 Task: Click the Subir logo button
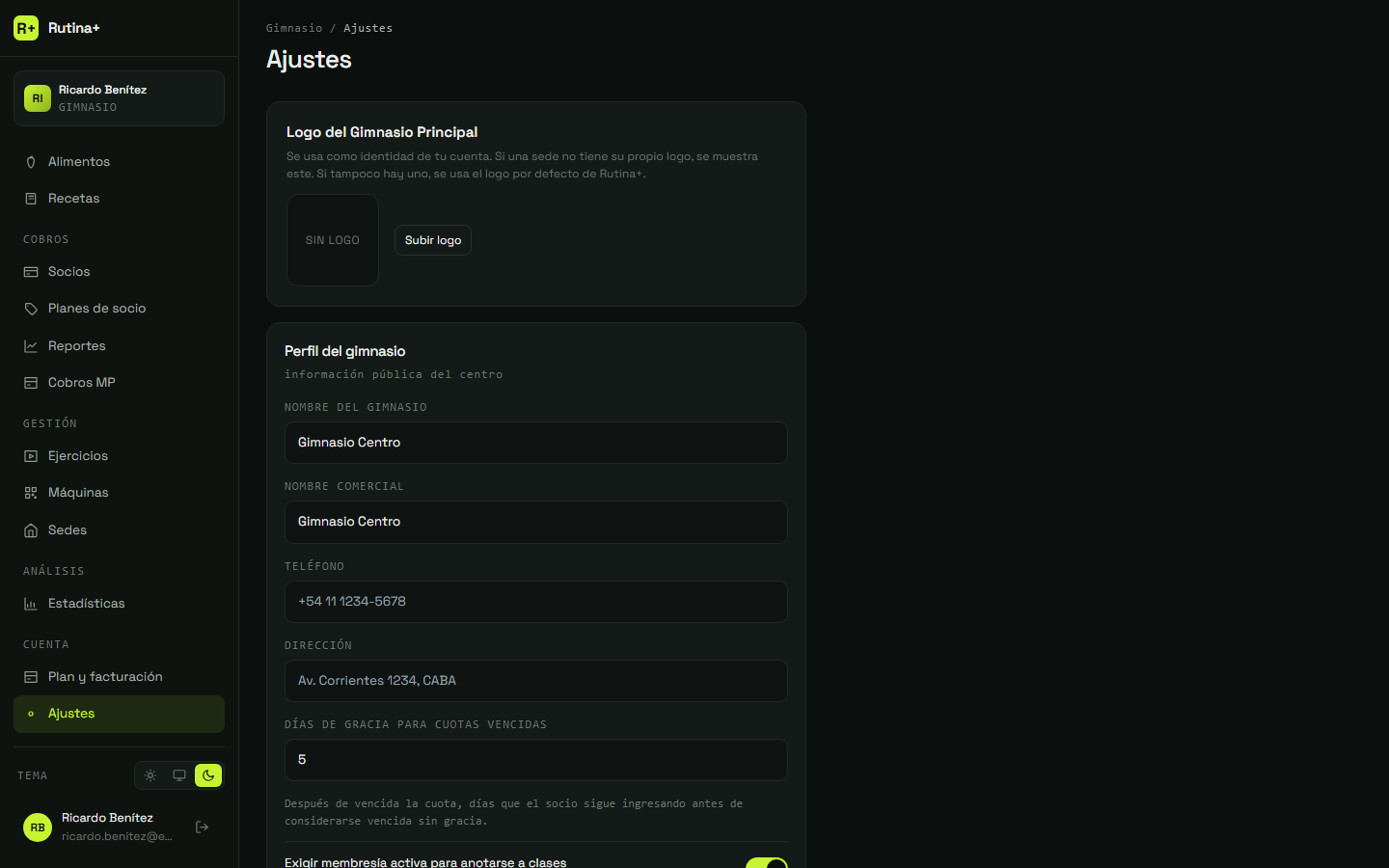pyautogui.click(x=433, y=240)
